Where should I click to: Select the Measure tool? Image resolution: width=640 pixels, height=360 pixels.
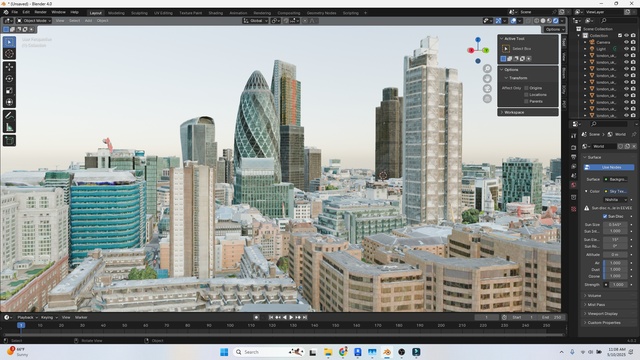pos(9,127)
